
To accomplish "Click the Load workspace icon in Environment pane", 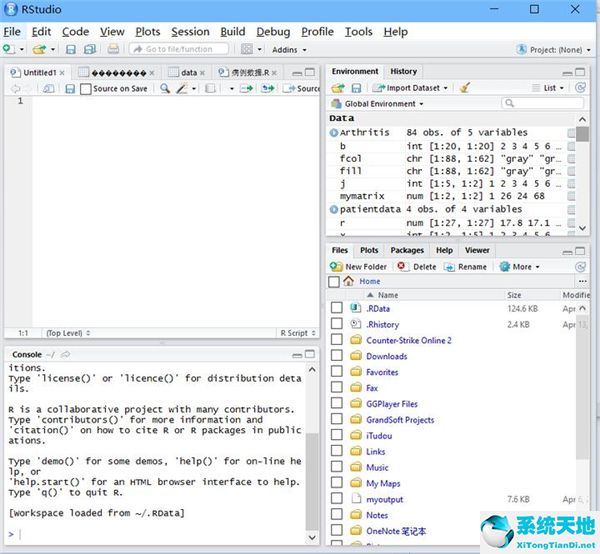I will (338, 88).
